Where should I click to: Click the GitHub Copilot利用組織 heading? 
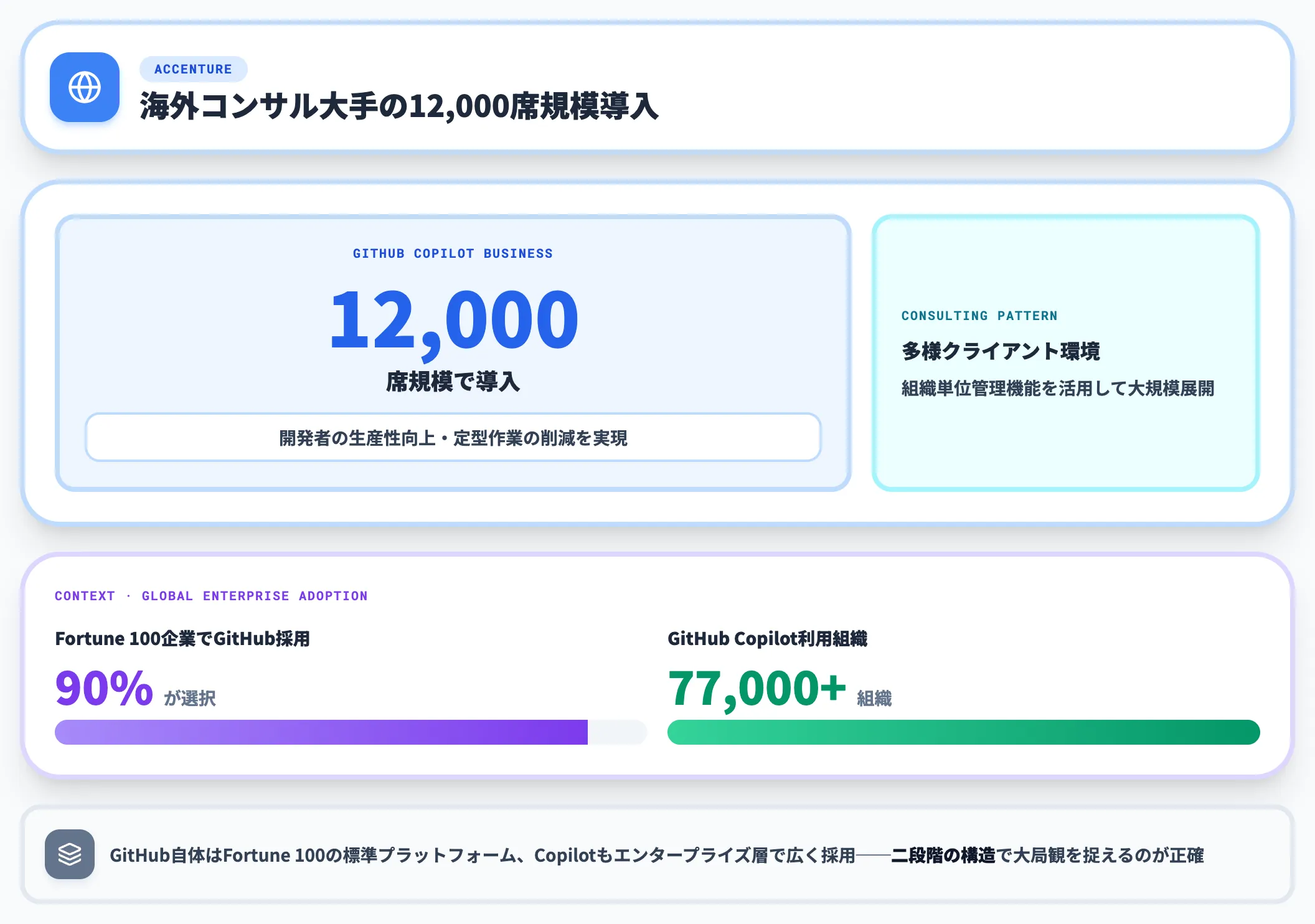[x=767, y=639]
